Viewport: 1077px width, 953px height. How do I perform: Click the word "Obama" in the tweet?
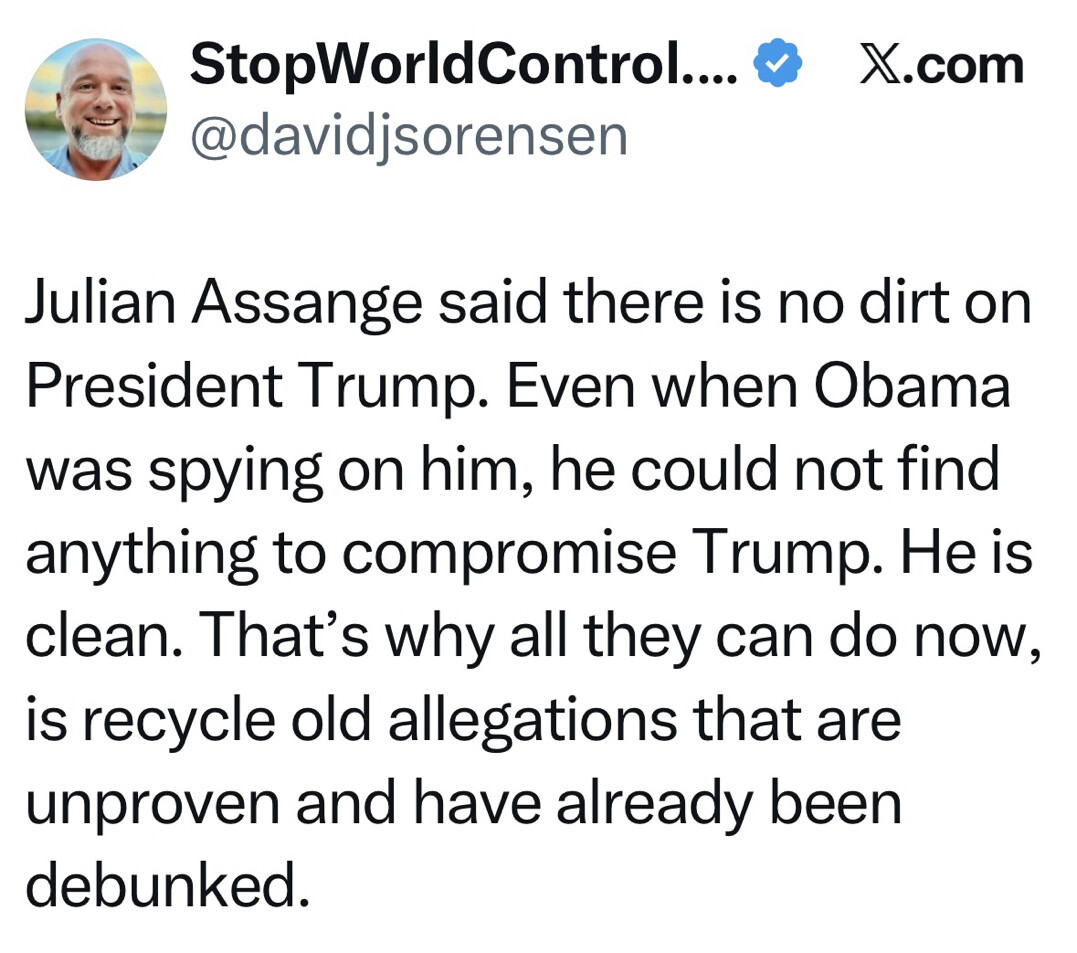coord(911,386)
